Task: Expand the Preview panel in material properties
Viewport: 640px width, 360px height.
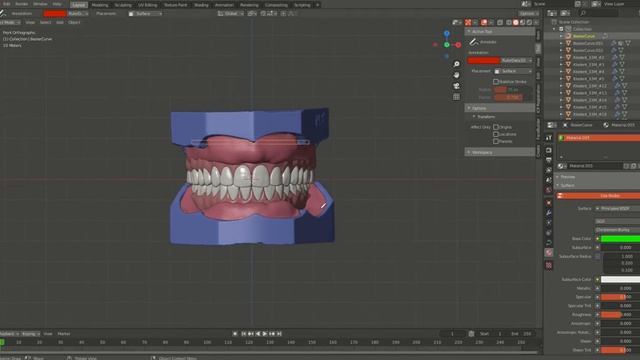Action: (x=558, y=177)
